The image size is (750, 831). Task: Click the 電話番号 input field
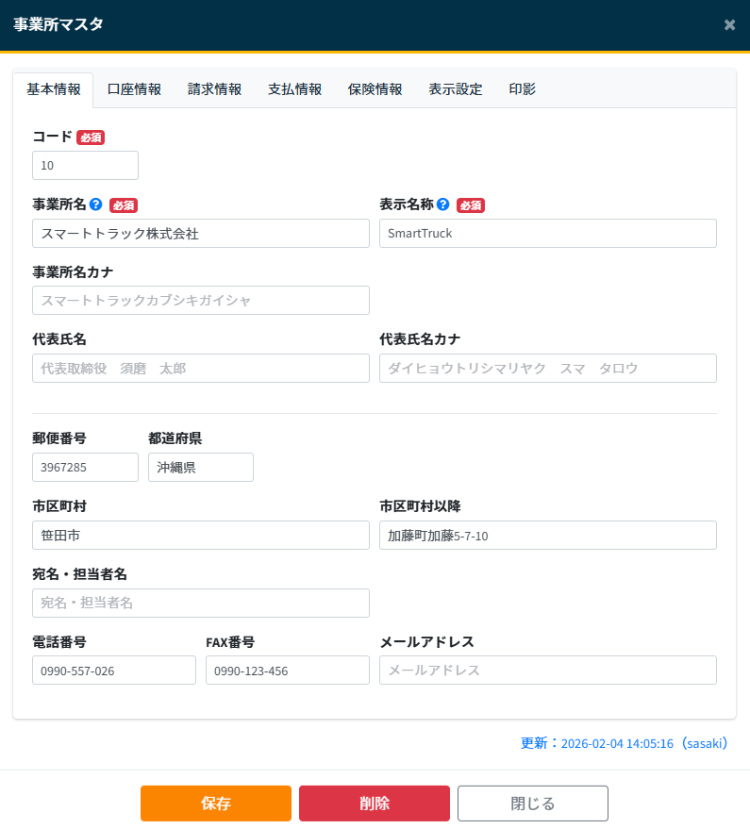click(114, 670)
